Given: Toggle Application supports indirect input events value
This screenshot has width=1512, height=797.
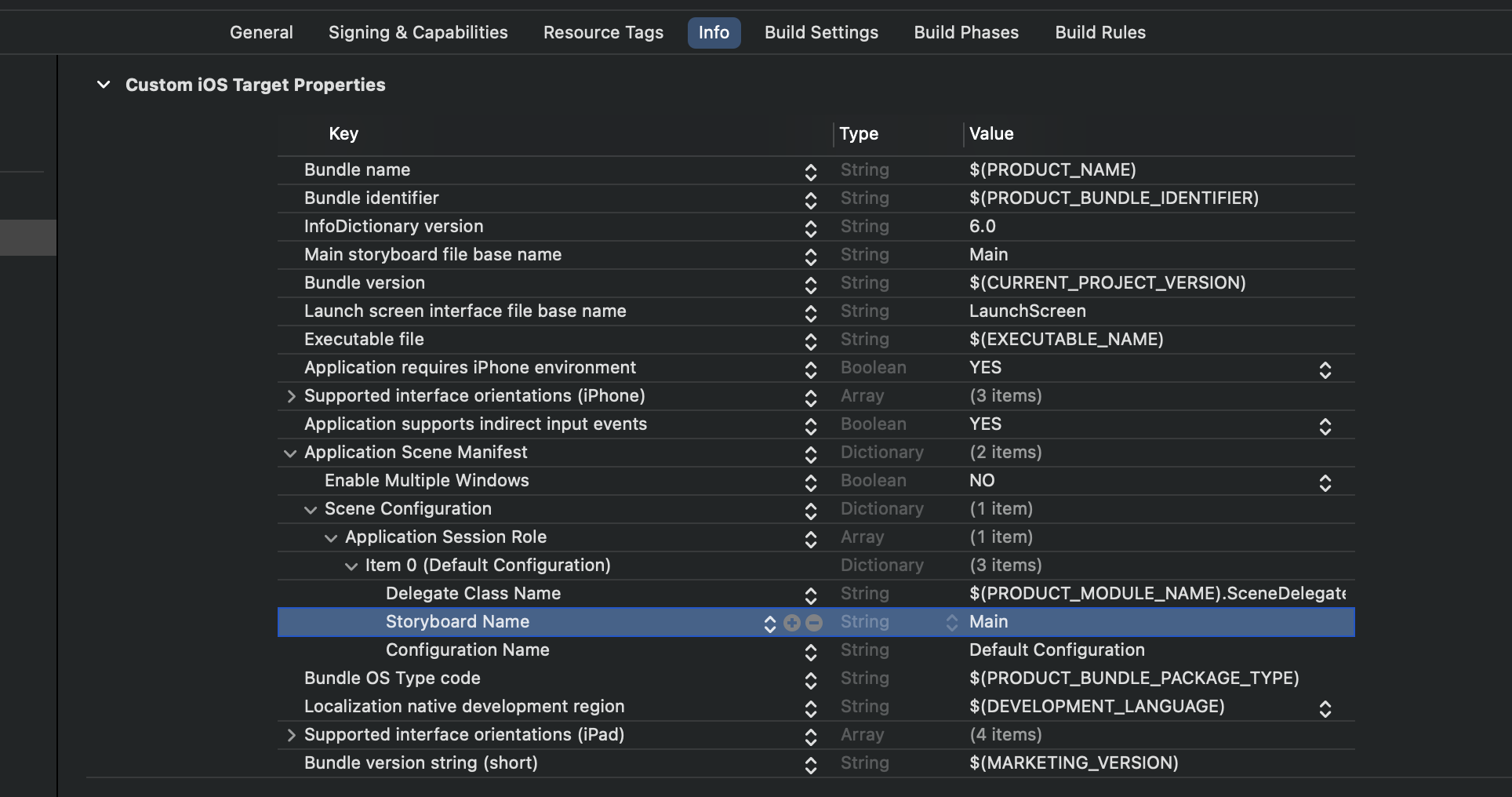Looking at the screenshot, I should [1325, 426].
